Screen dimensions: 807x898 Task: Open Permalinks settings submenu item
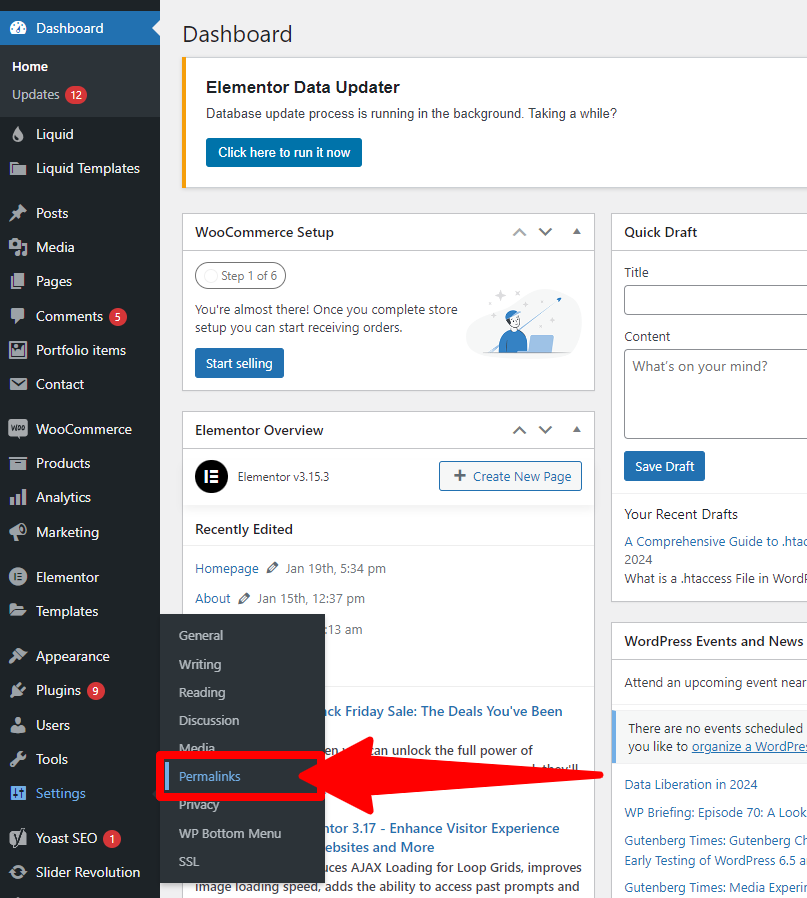coord(210,777)
